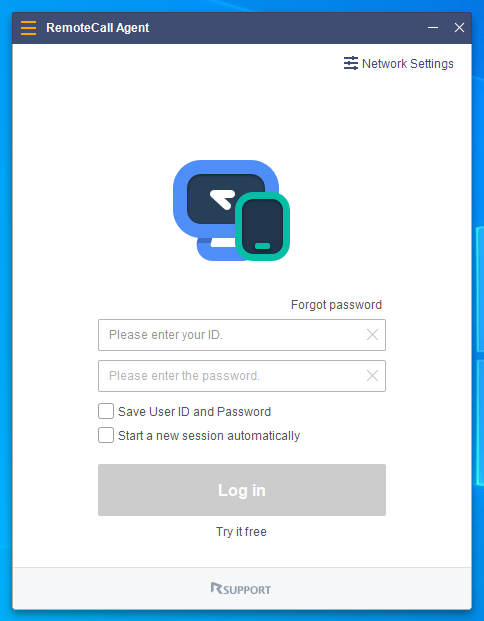This screenshot has width=484, height=621.
Task: Enable Save User ID and Password checkbox
Action: click(106, 411)
